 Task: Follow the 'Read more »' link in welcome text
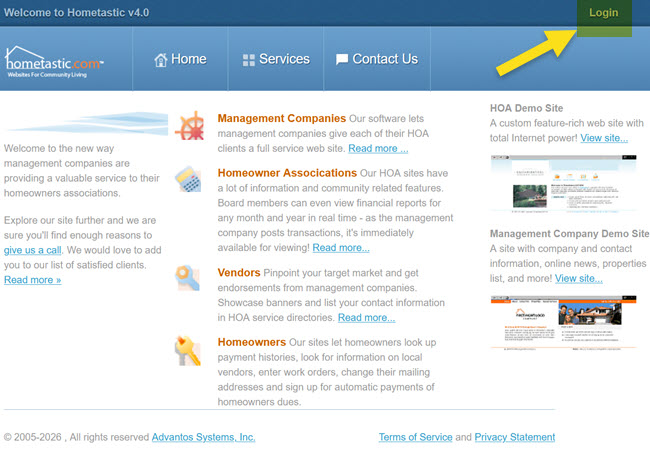tap(32, 280)
